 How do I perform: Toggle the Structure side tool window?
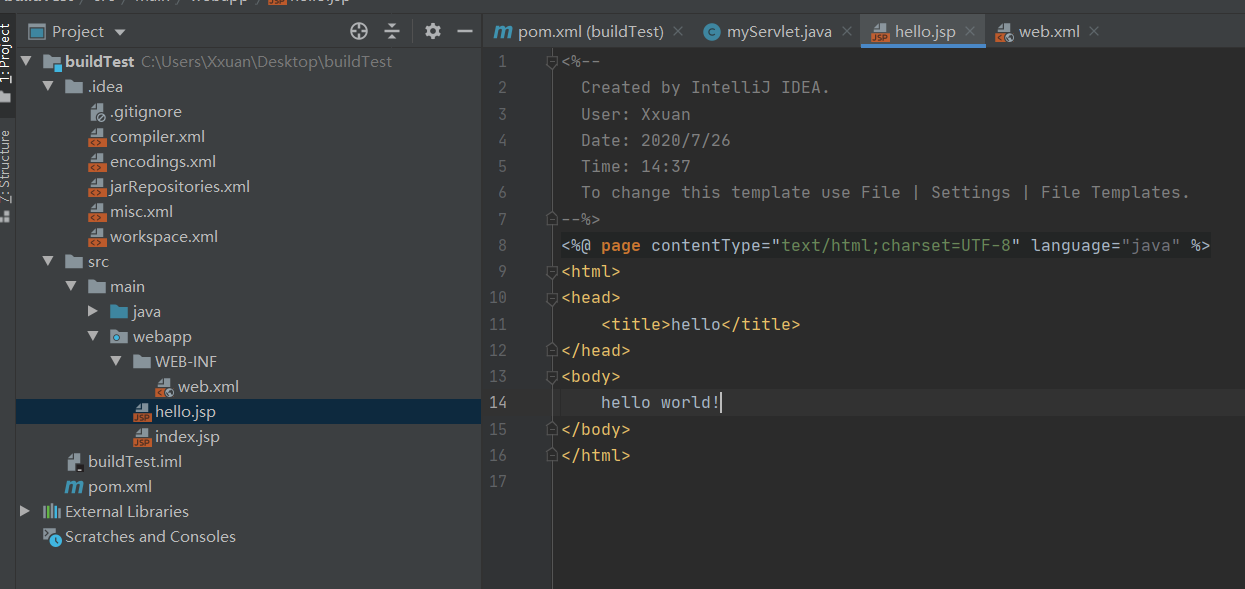pos(6,175)
